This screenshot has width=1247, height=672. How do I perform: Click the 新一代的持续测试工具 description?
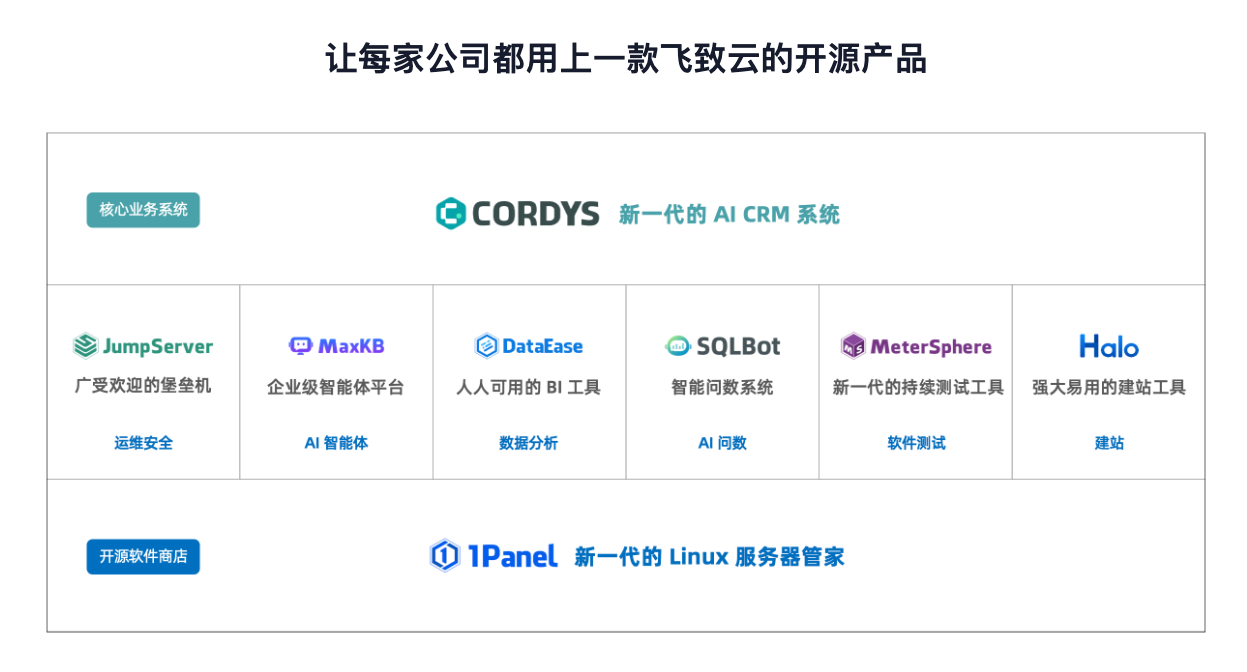[917, 387]
